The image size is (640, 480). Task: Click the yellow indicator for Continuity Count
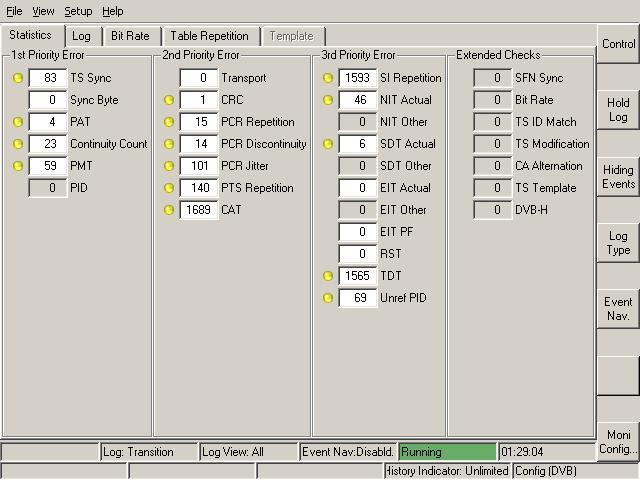[x=17, y=144]
